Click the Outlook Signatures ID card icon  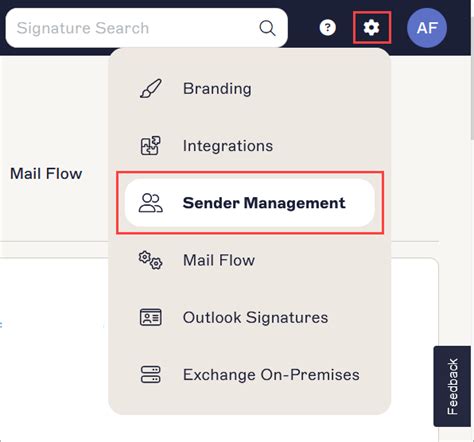151,317
